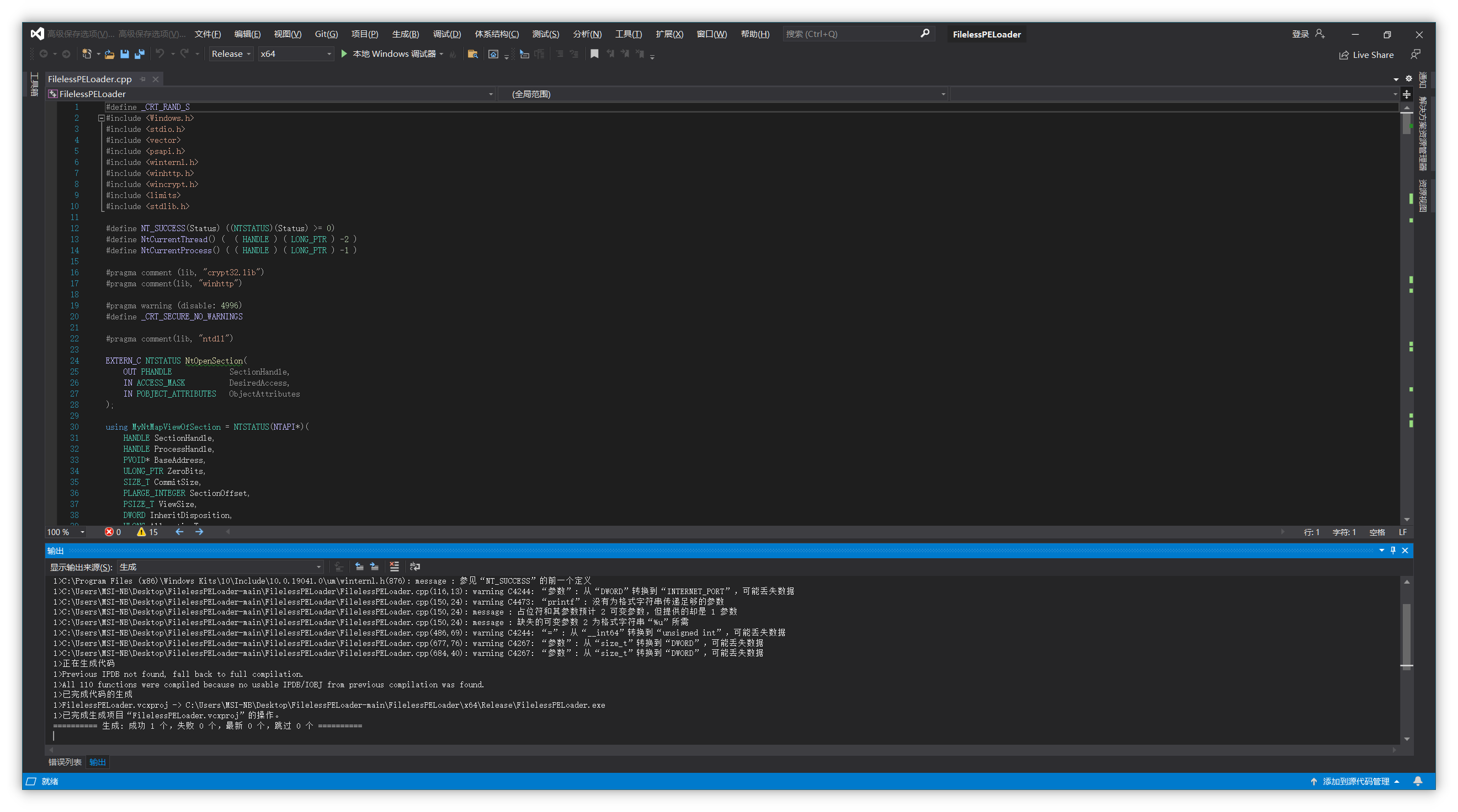
Task: Open the Git(G) menu
Action: [x=326, y=34]
